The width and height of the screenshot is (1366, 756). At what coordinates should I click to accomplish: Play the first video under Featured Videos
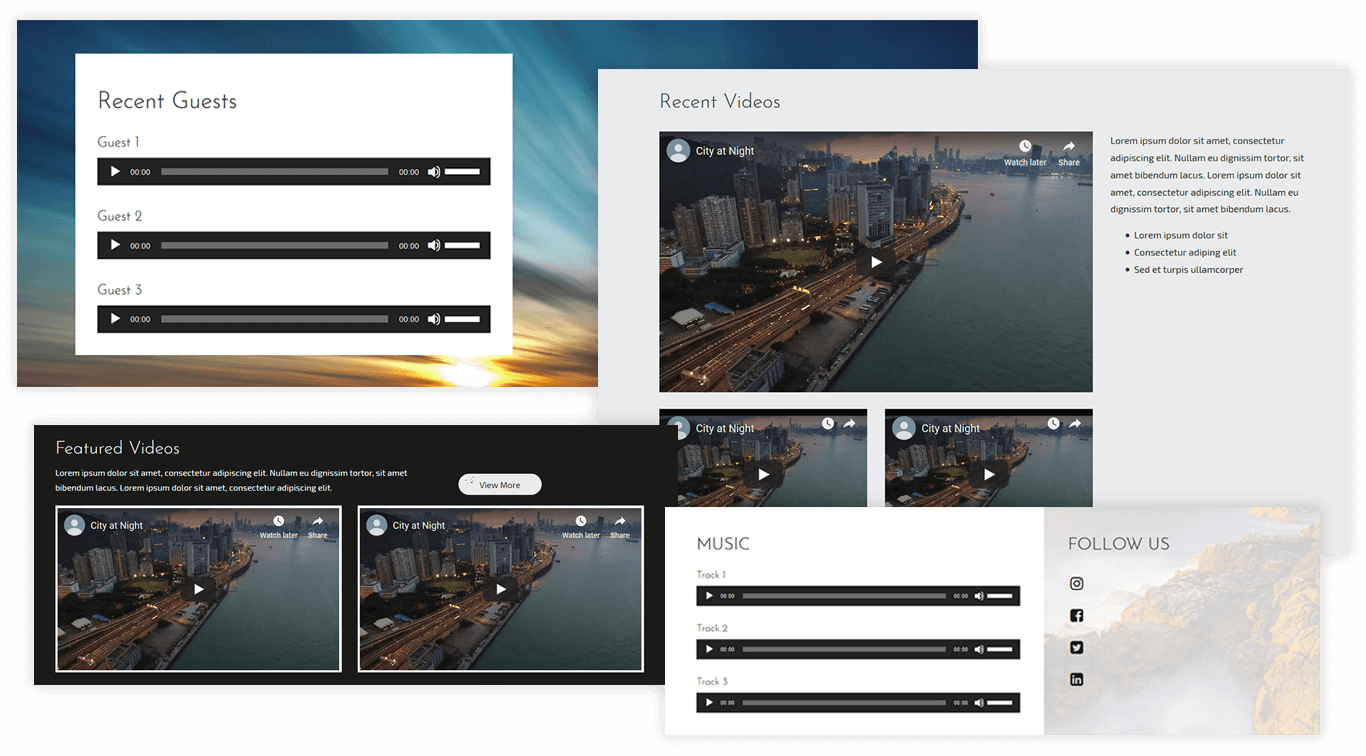tap(198, 589)
